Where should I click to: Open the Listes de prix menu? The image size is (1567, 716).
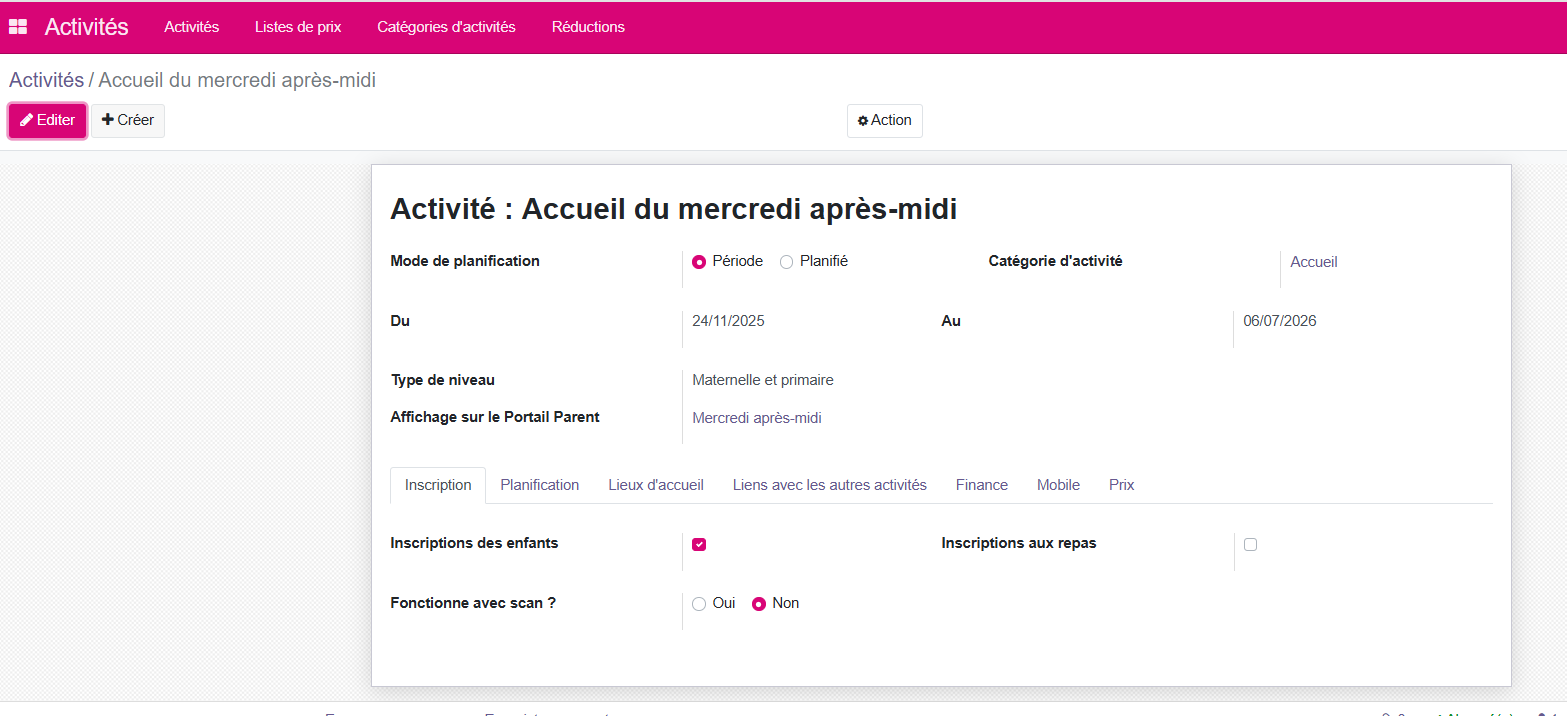pos(297,27)
